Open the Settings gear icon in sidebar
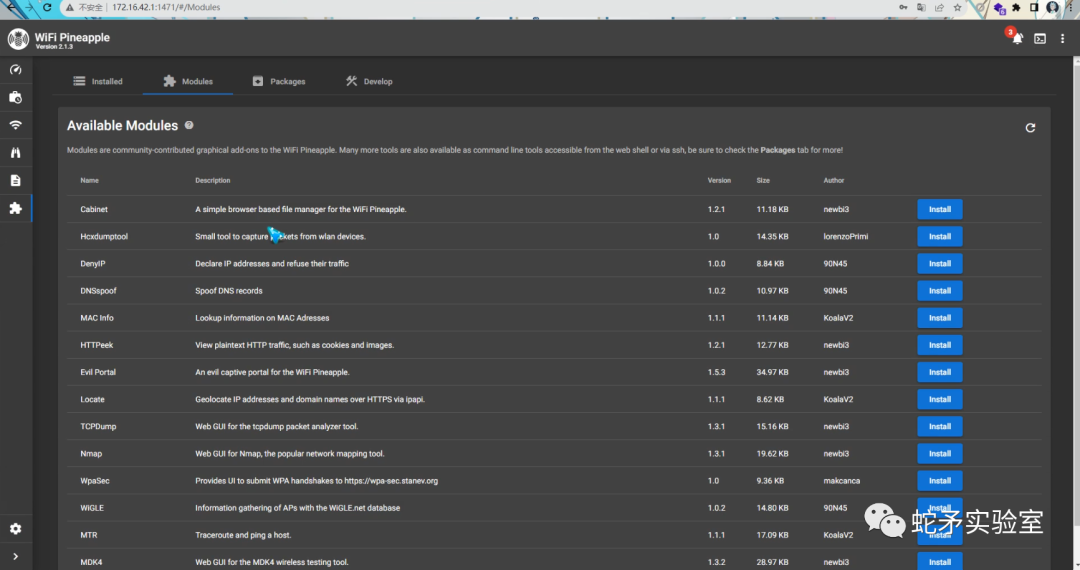Viewport: 1080px width, 570px height. pos(15,529)
